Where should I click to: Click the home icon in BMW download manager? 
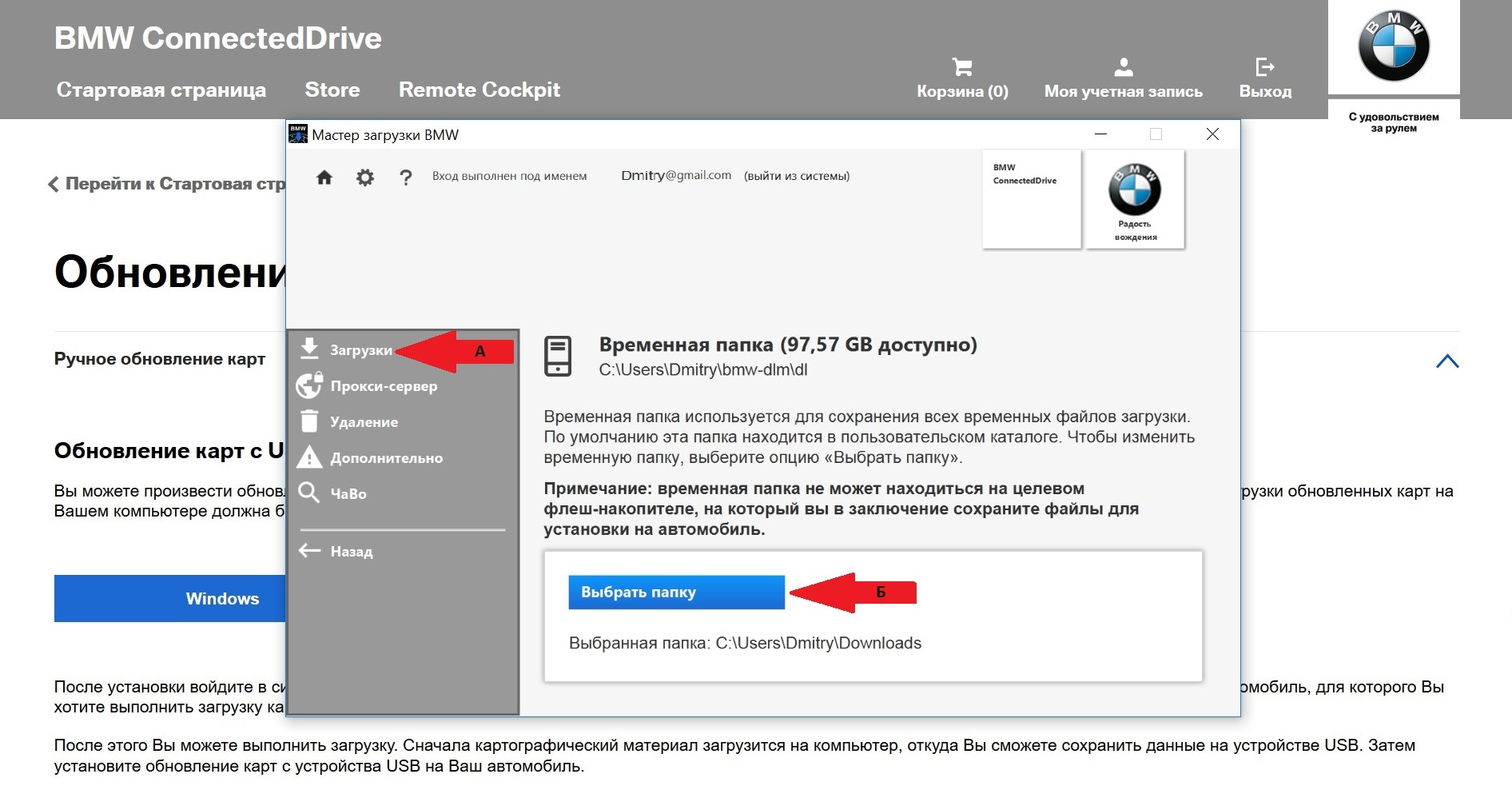pyautogui.click(x=324, y=178)
